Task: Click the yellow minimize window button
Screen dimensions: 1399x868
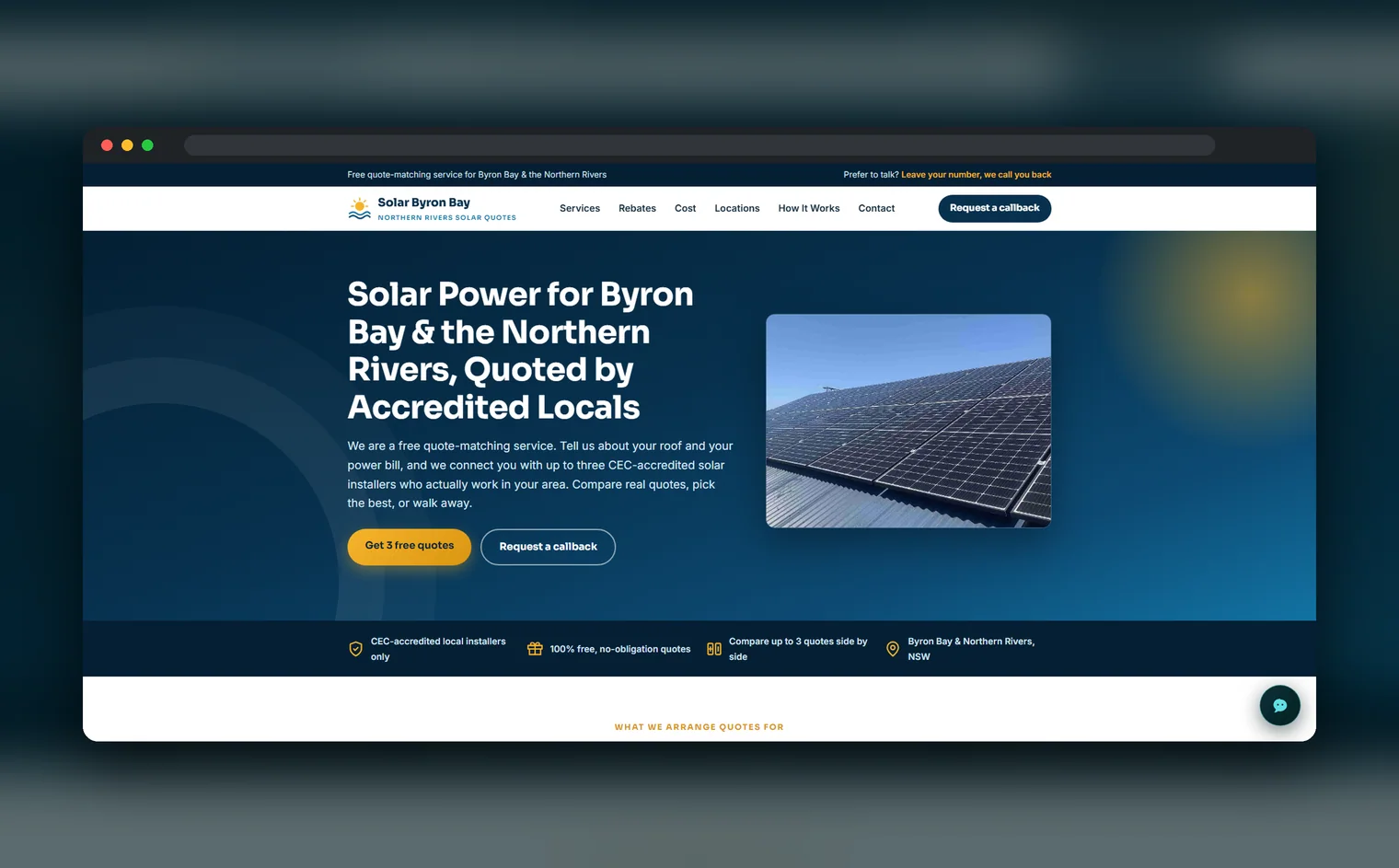Action: pos(127,145)
